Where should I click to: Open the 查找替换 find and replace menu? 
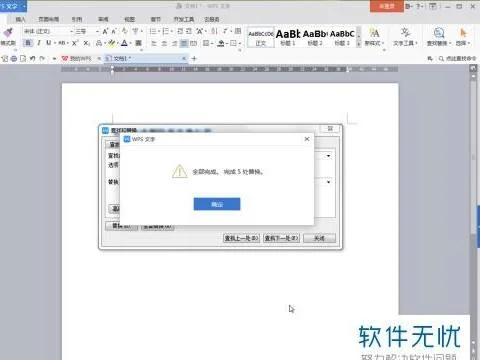click(x=439, y=37)
